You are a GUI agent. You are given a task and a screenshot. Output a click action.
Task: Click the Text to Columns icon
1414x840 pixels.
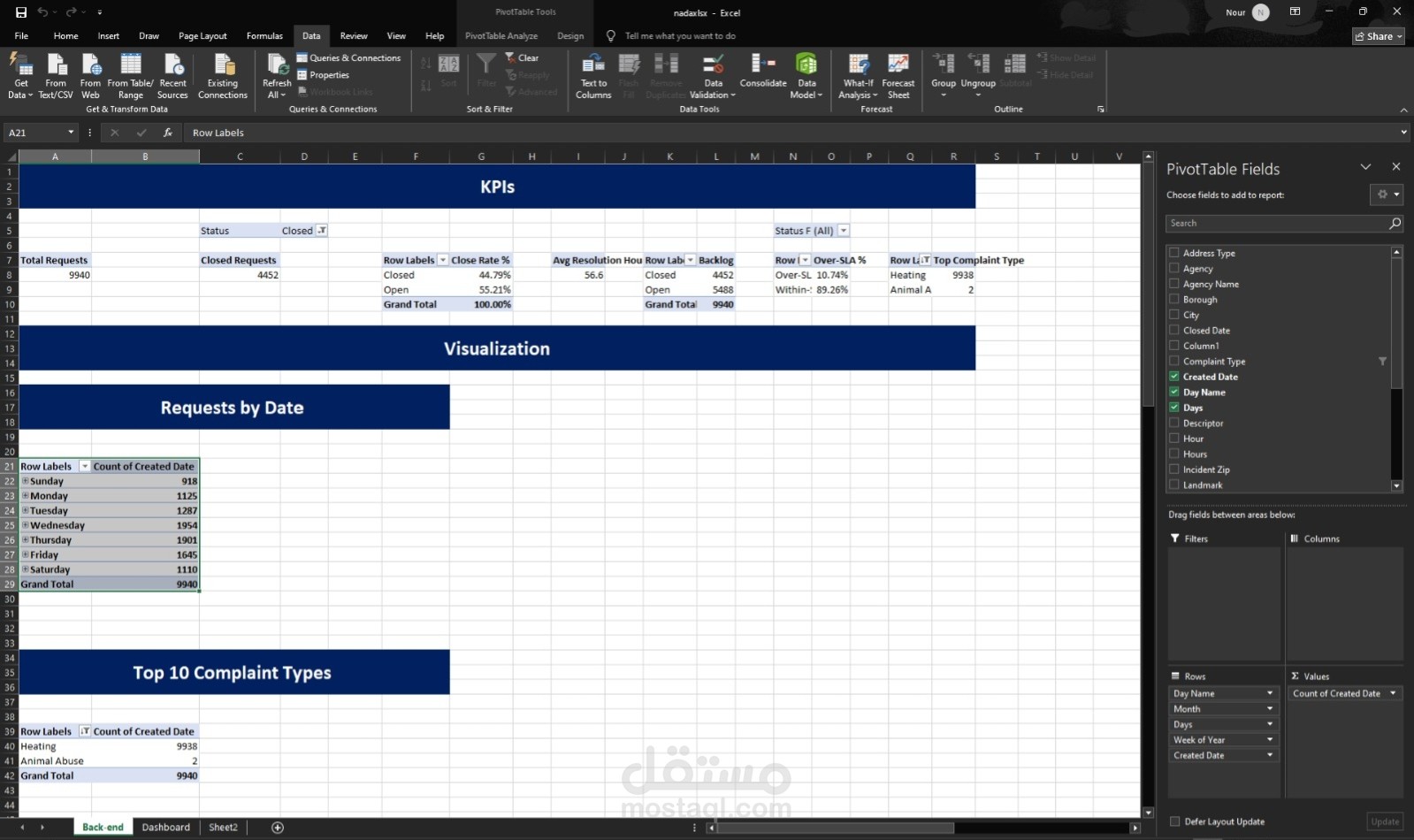pos(593,76)
